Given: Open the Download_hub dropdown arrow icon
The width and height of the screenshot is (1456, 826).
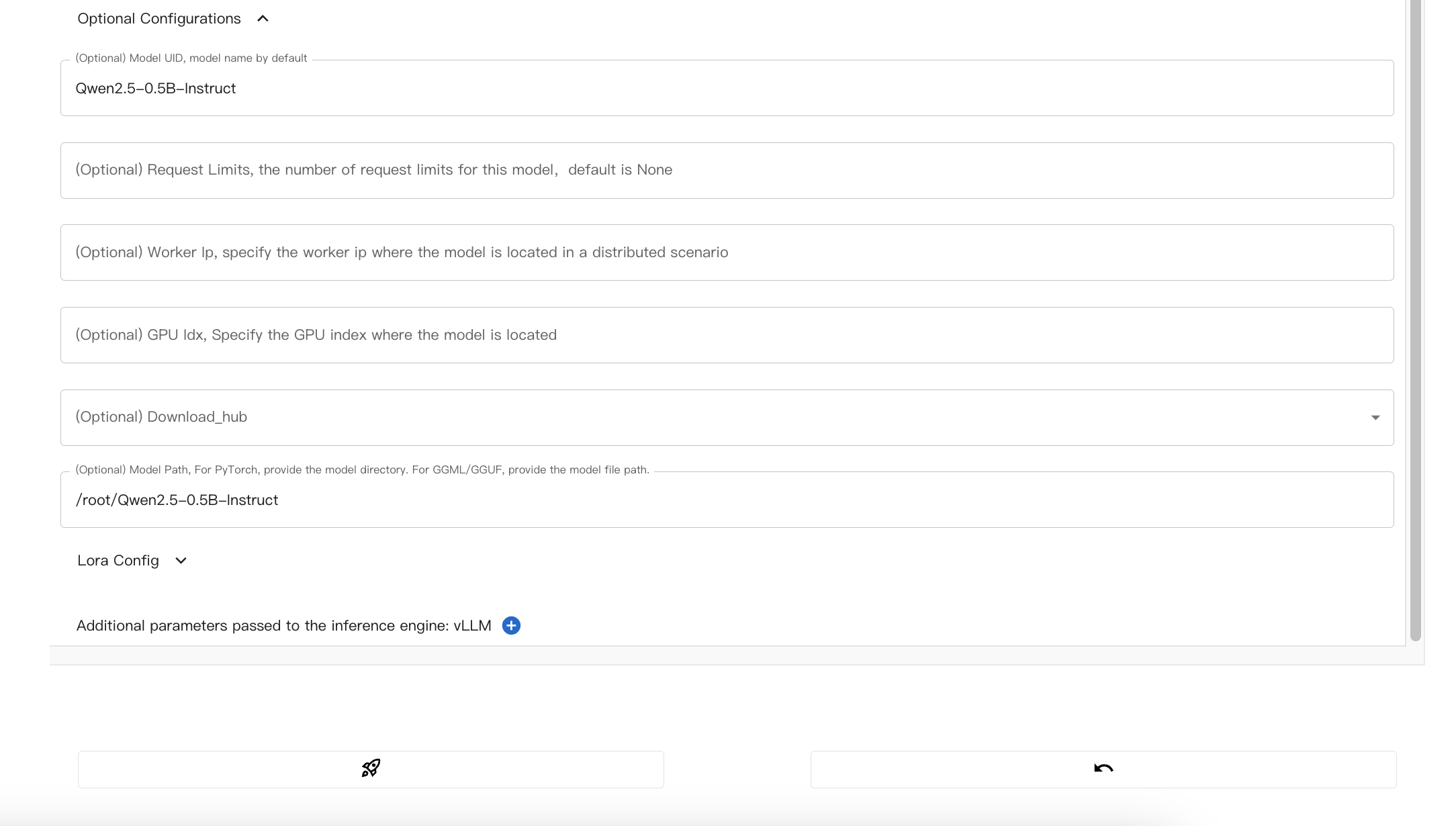Looking at the screenshot, I should pyautogui.click(x=1375, y=417).
